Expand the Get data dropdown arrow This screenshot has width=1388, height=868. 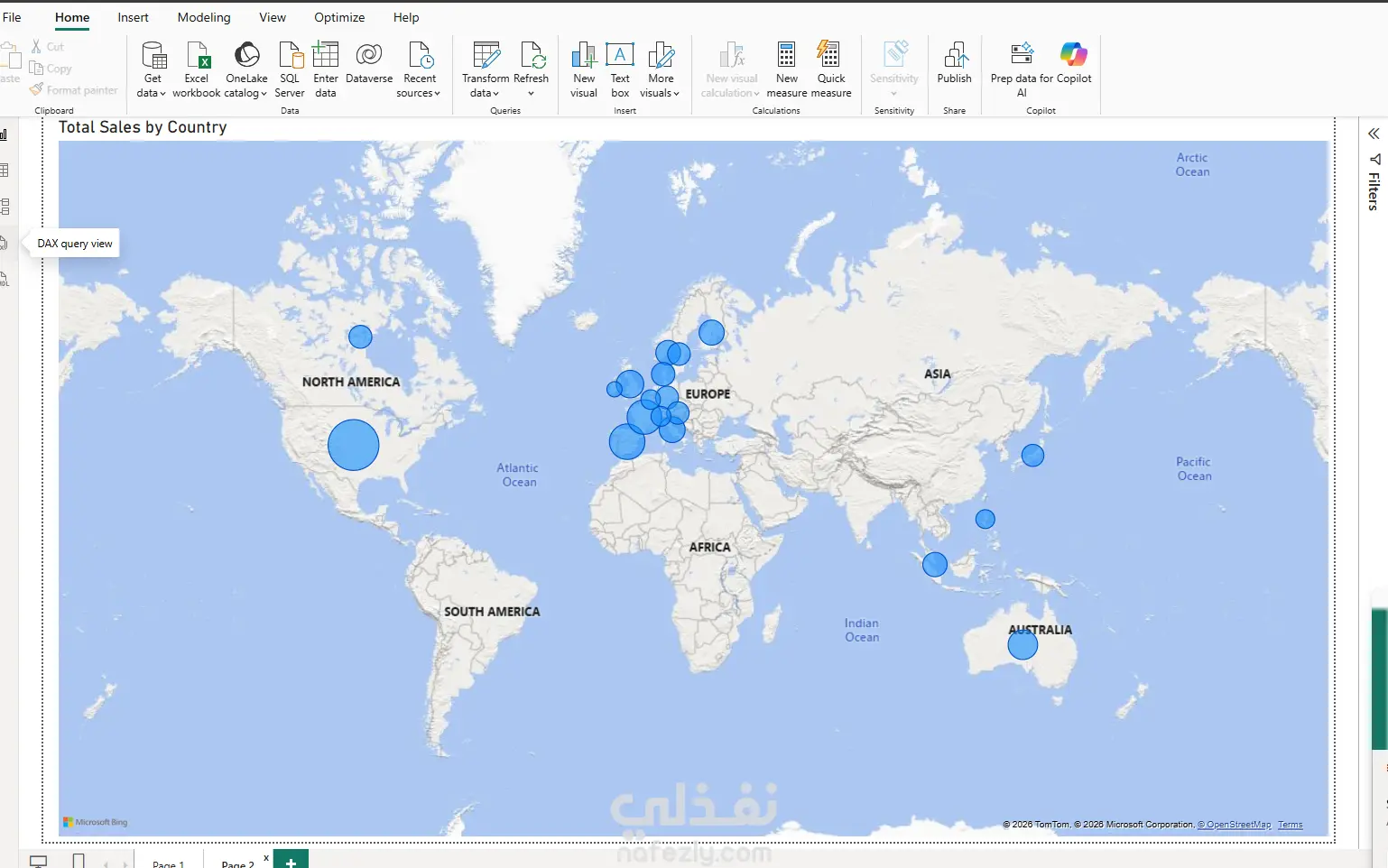[x=162, y=94]
